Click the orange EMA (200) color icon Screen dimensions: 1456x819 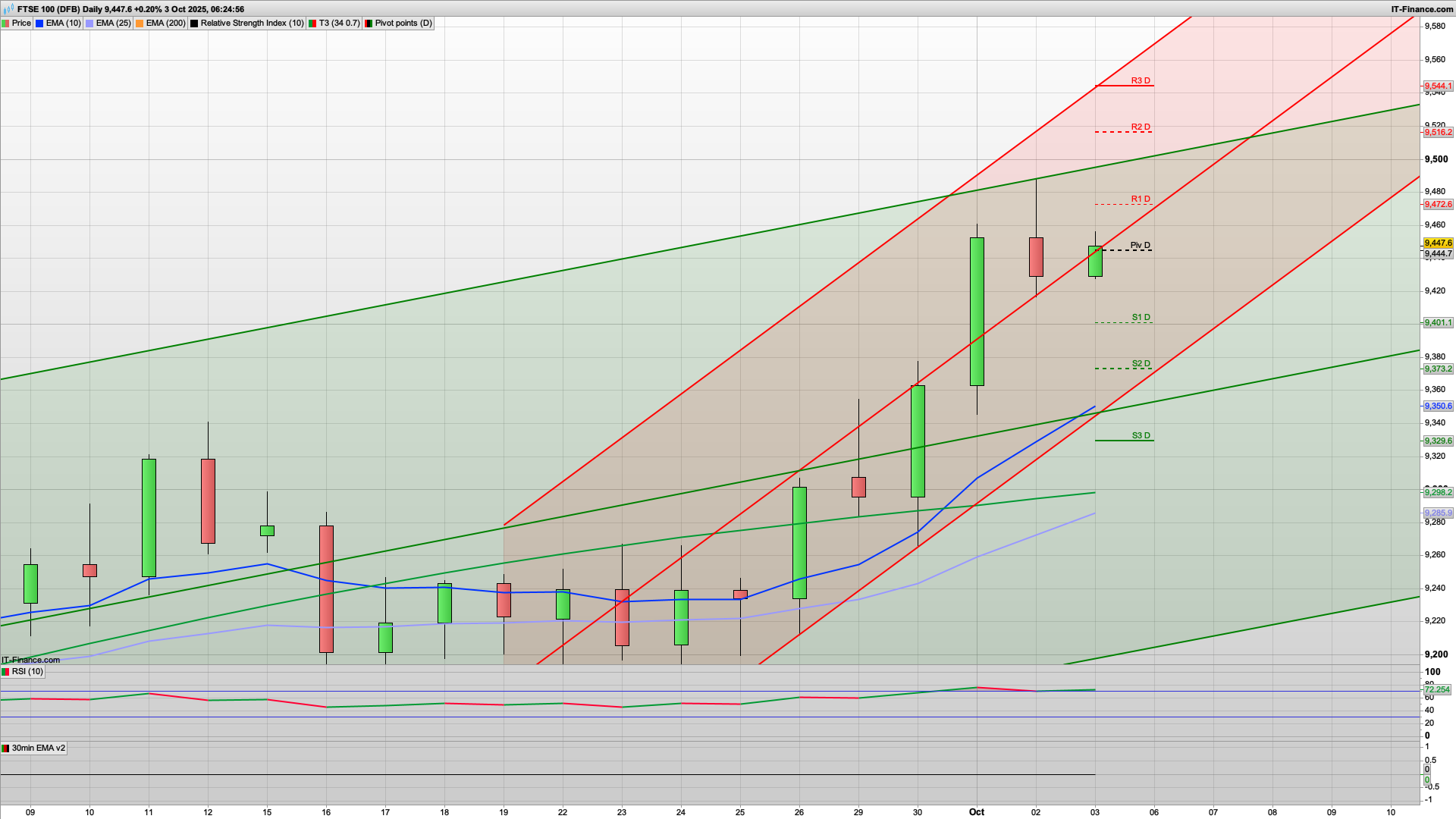[140, 24]
